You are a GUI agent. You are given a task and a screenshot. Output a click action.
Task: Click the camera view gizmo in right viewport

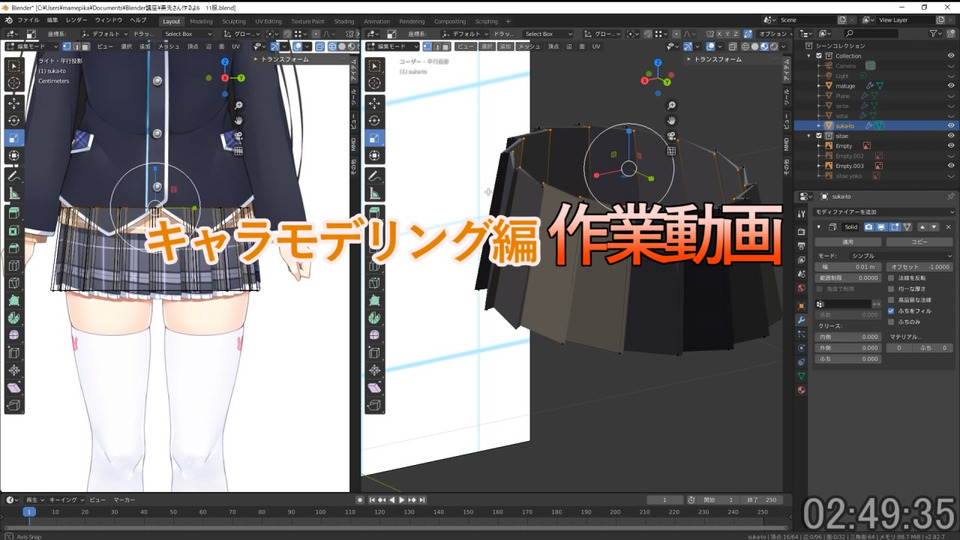click(672, 135)
